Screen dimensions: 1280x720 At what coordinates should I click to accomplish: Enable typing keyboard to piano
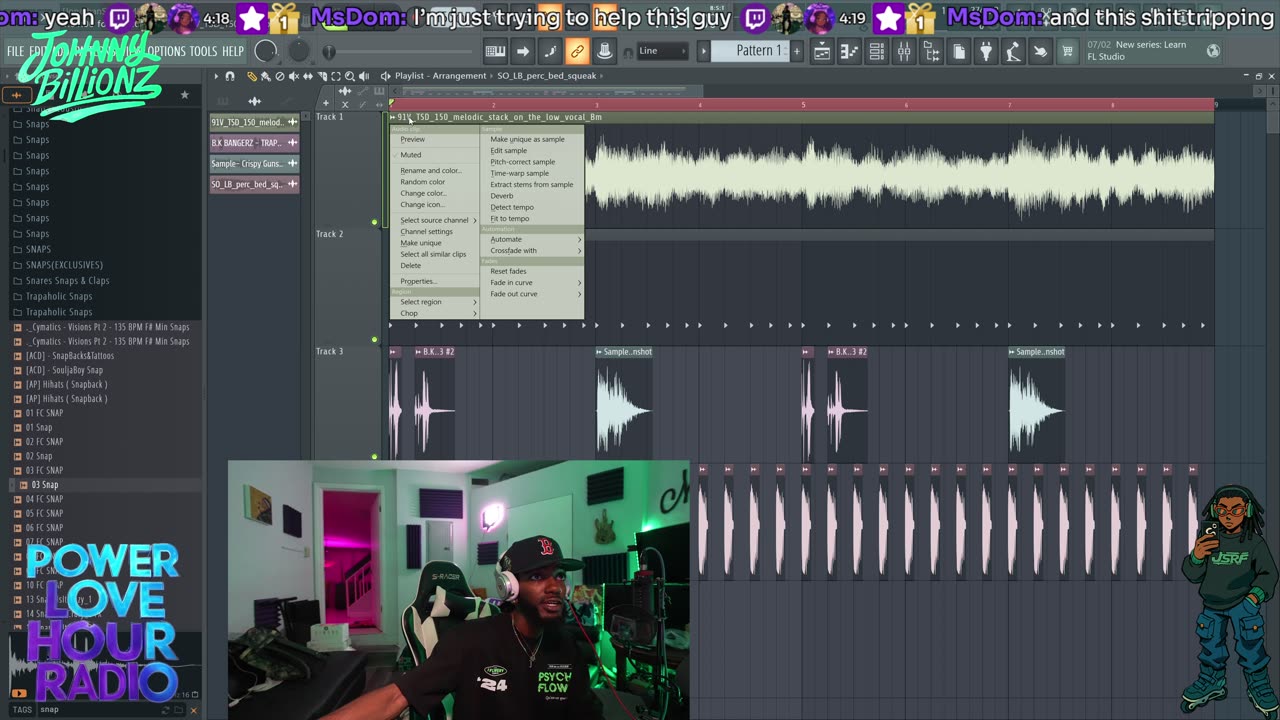[x=495, y=51]
